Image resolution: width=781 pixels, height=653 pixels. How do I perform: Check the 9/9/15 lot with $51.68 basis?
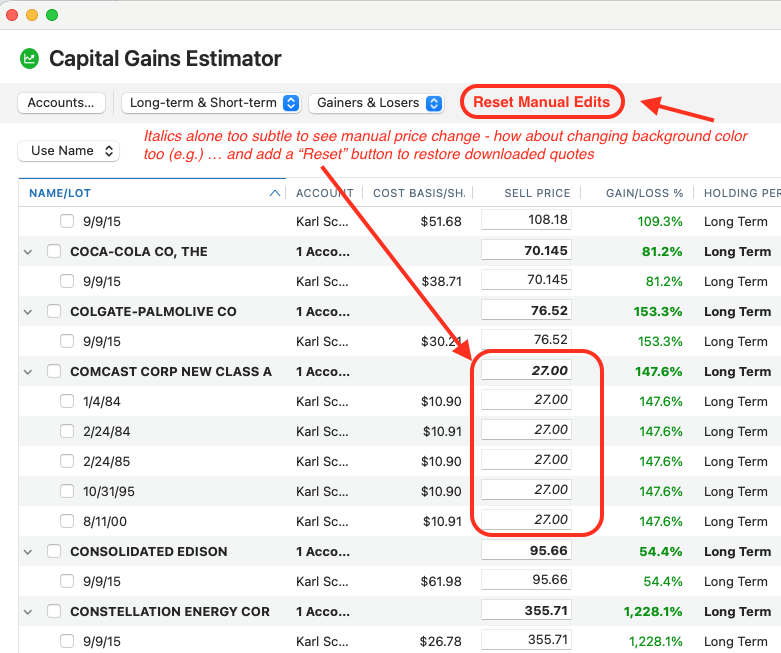pyautogui.click(x=67, y=221)
